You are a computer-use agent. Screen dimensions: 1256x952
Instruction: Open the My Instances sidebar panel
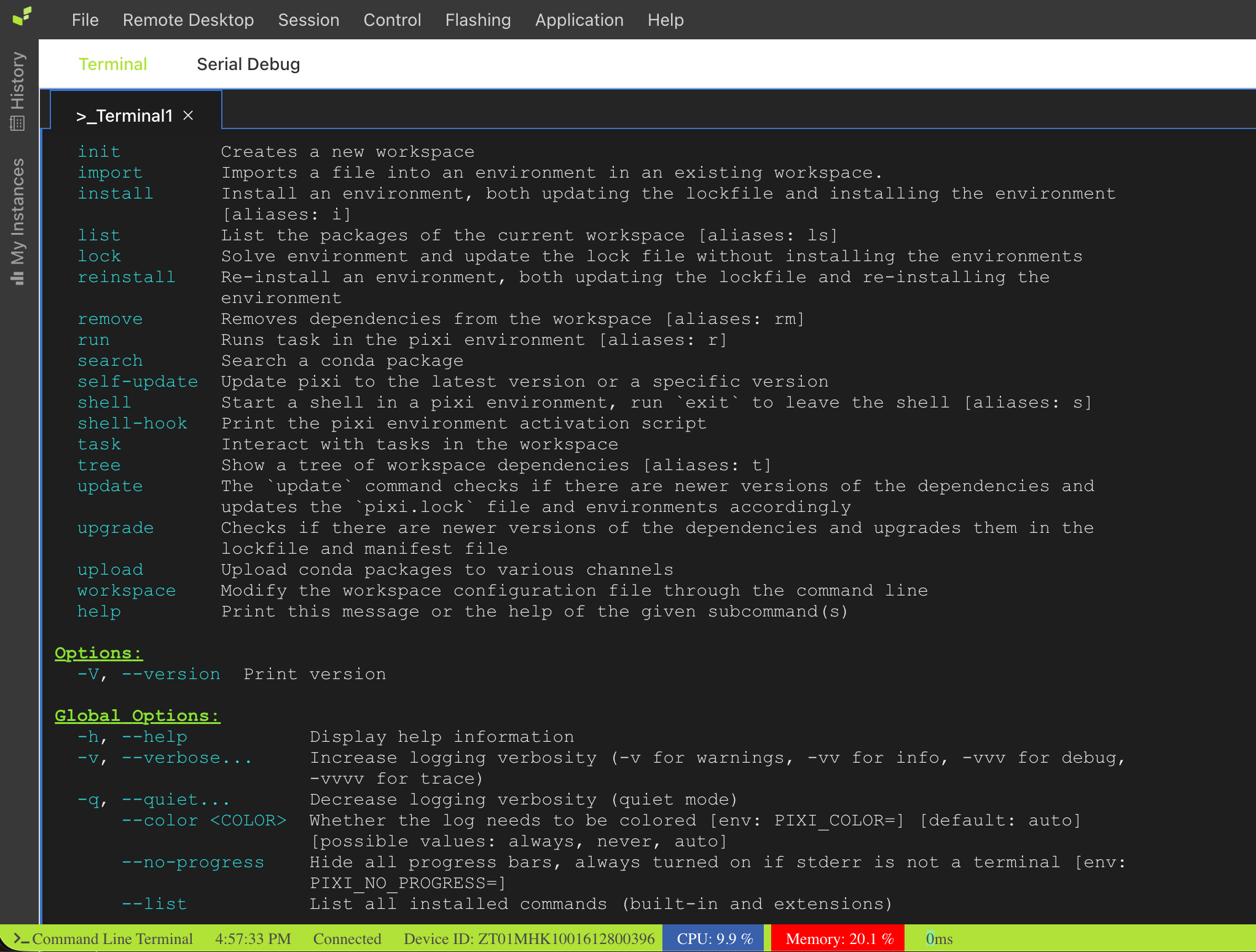click(x=17, y=221)
